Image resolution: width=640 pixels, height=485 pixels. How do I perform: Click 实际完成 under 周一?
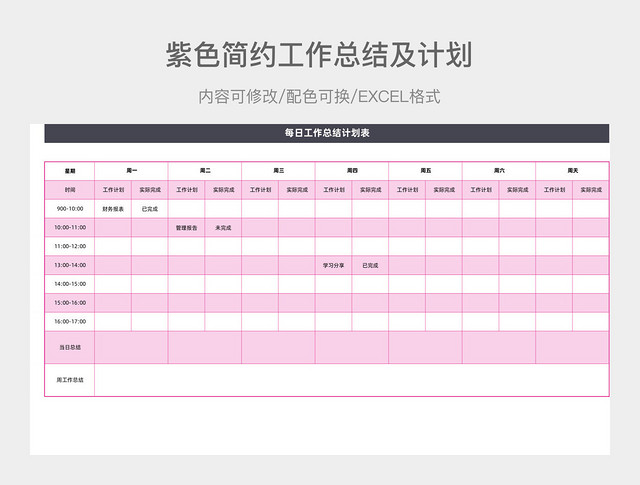coord(150,190)
